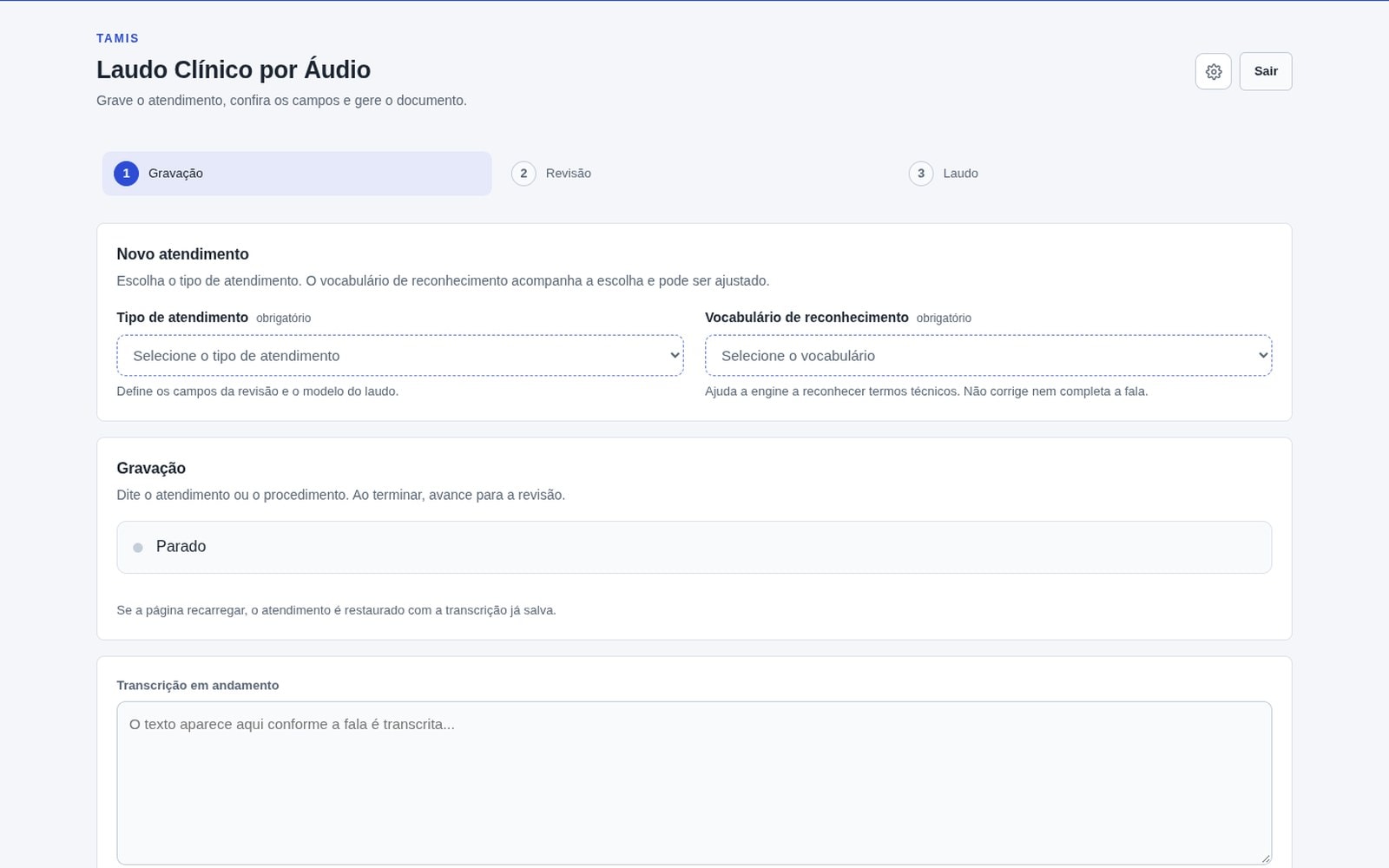This screenshot has width=1389, height=868.
Task: Click the Sair button
Action: coord(1265,71)
